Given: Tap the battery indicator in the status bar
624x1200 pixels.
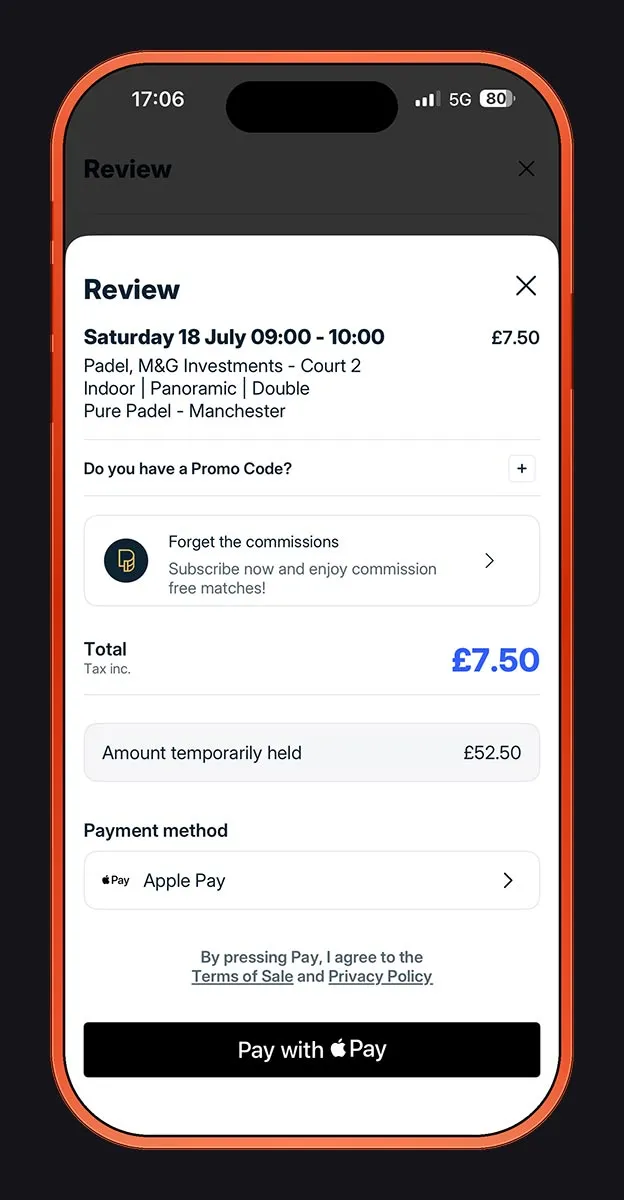Looking at the screenshot, I should [497, 99].
